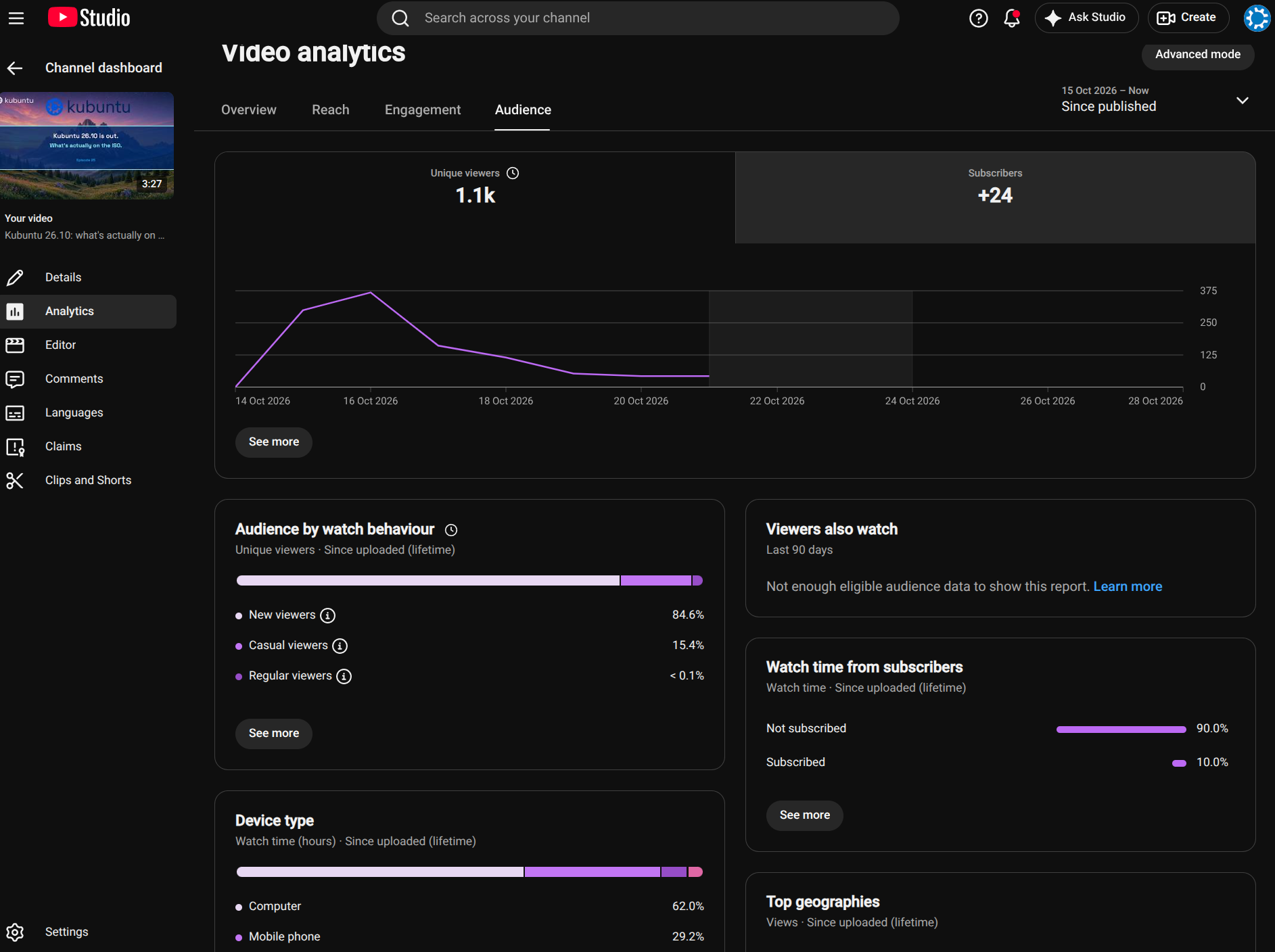
Task: Click the Claims icon in sidebar
Action: [15, 446]
